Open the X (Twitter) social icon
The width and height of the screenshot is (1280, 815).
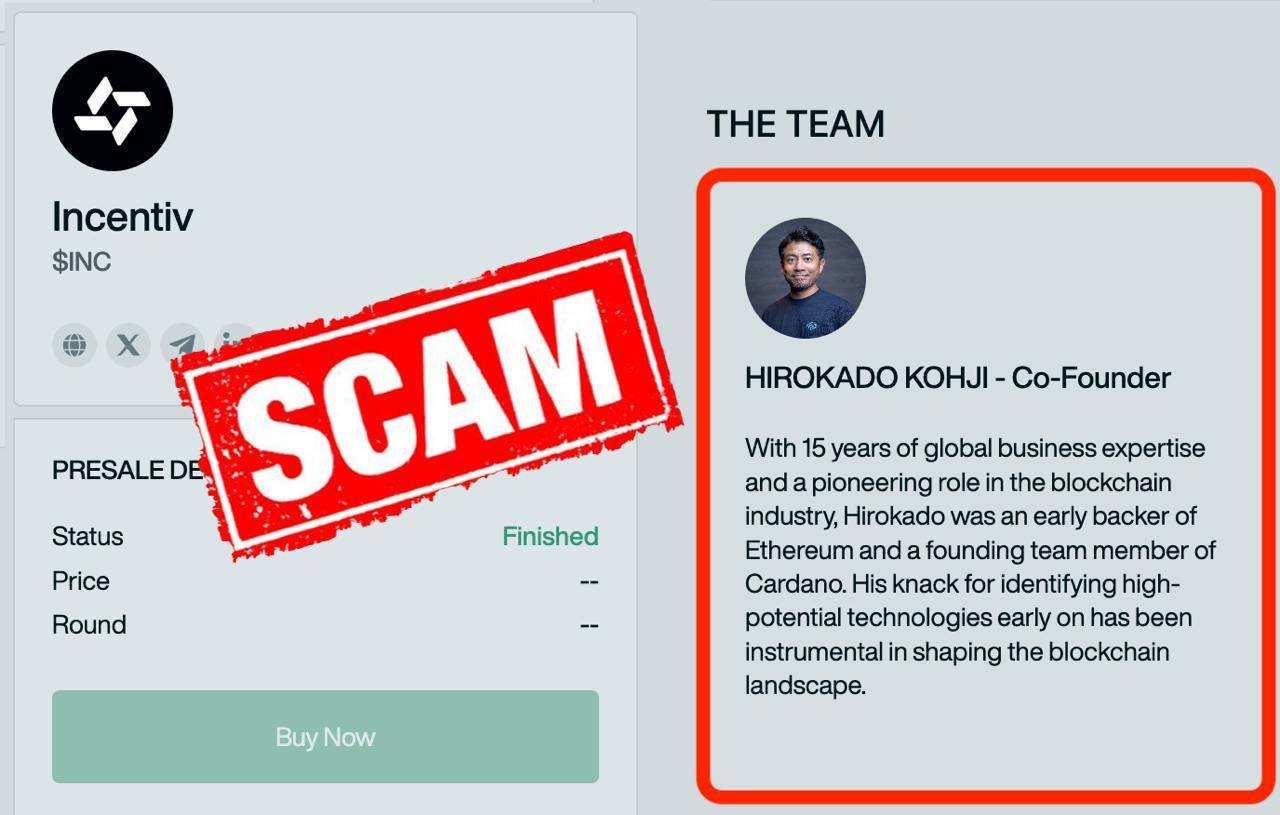click(x=128, y=345)
